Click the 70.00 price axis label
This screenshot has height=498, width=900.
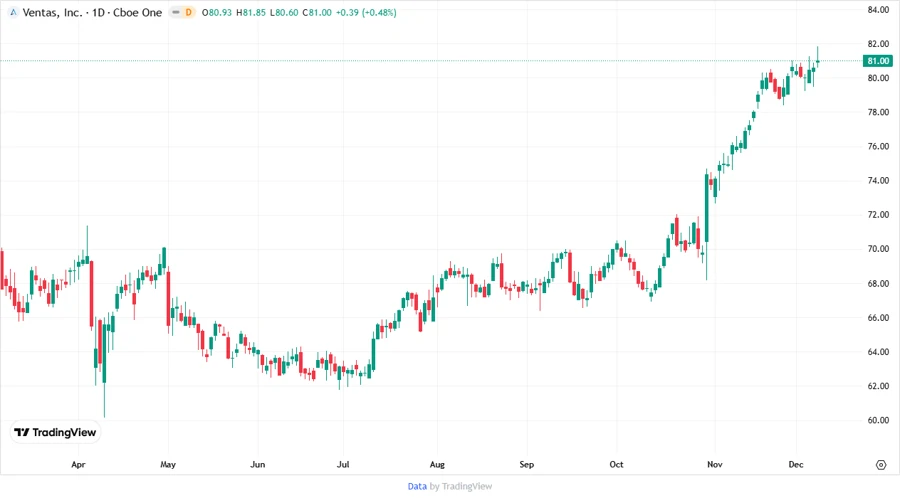878,249
